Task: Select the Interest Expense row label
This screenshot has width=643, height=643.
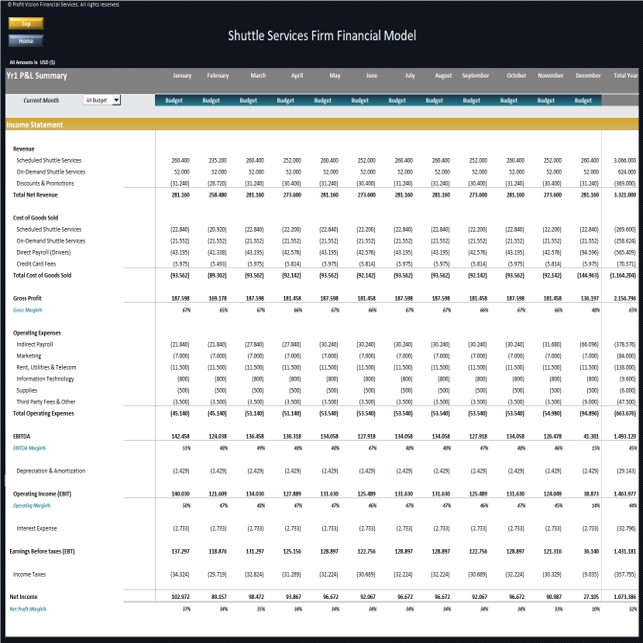Action: pos(36,528)
